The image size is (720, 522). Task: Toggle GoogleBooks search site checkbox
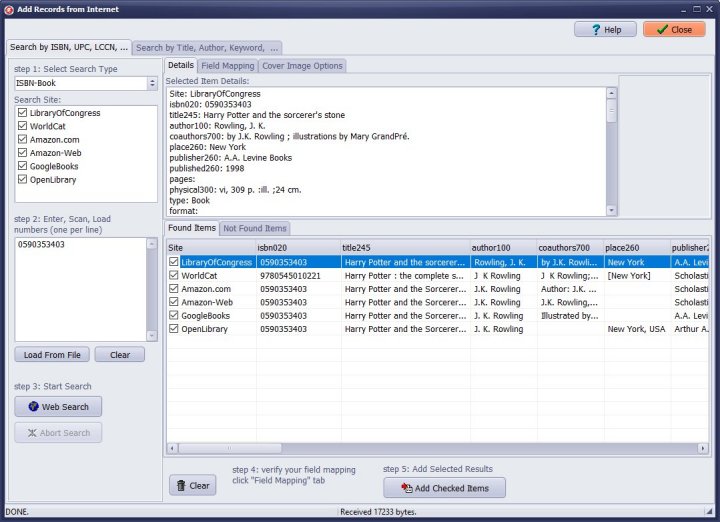[22, 166]
